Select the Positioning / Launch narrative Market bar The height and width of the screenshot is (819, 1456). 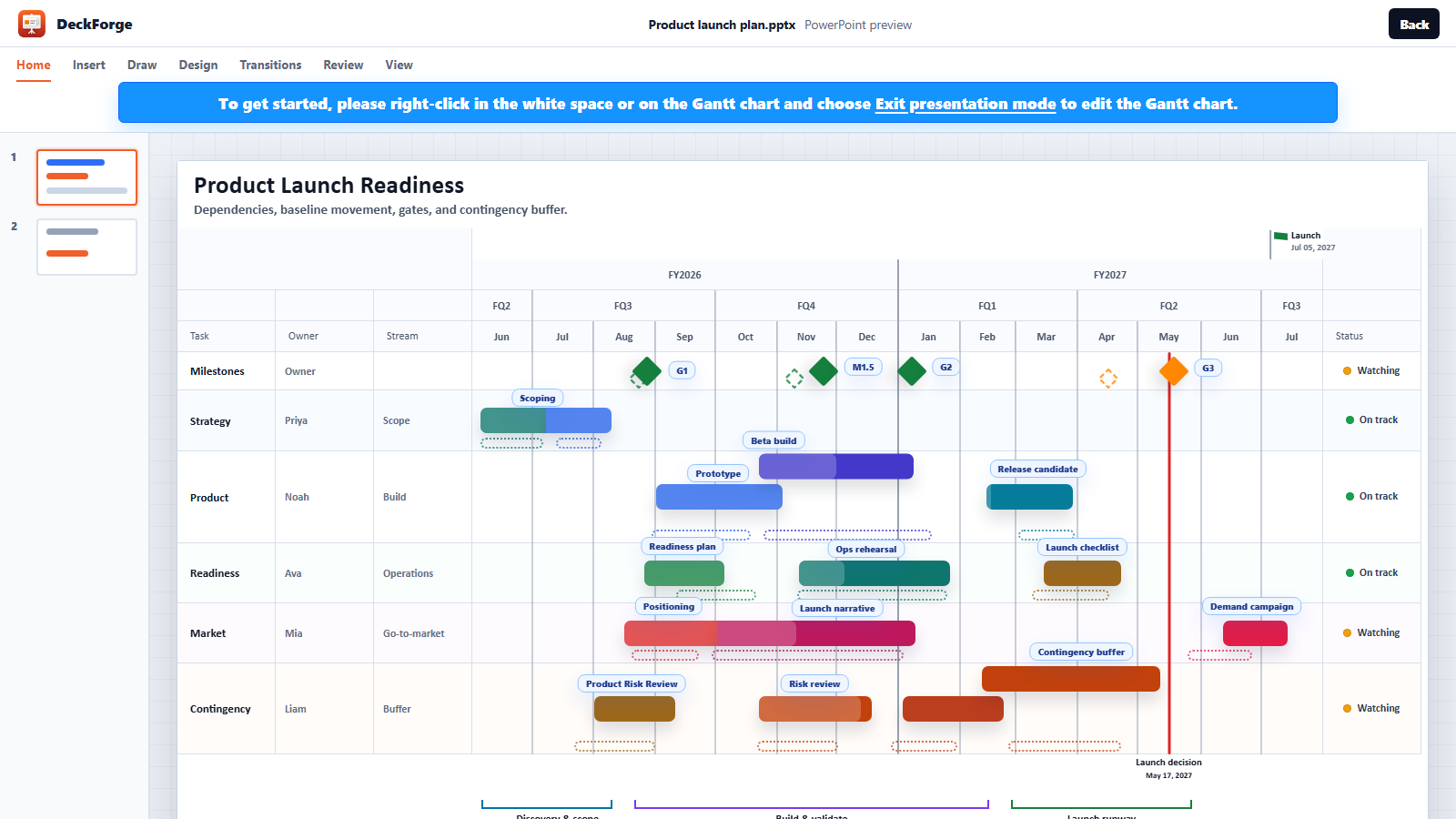tap(770, 633)
